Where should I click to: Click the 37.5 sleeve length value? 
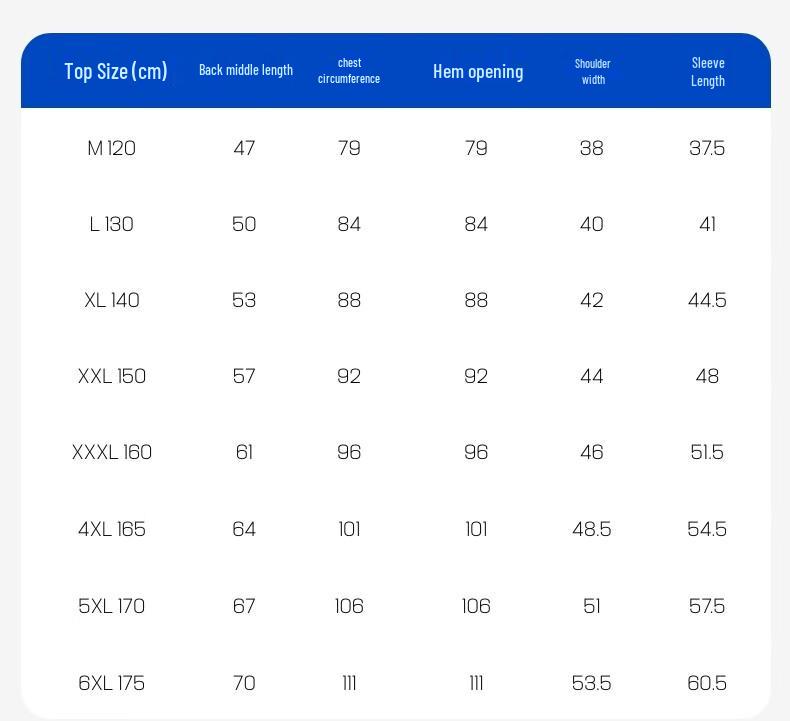pos(707,148)
